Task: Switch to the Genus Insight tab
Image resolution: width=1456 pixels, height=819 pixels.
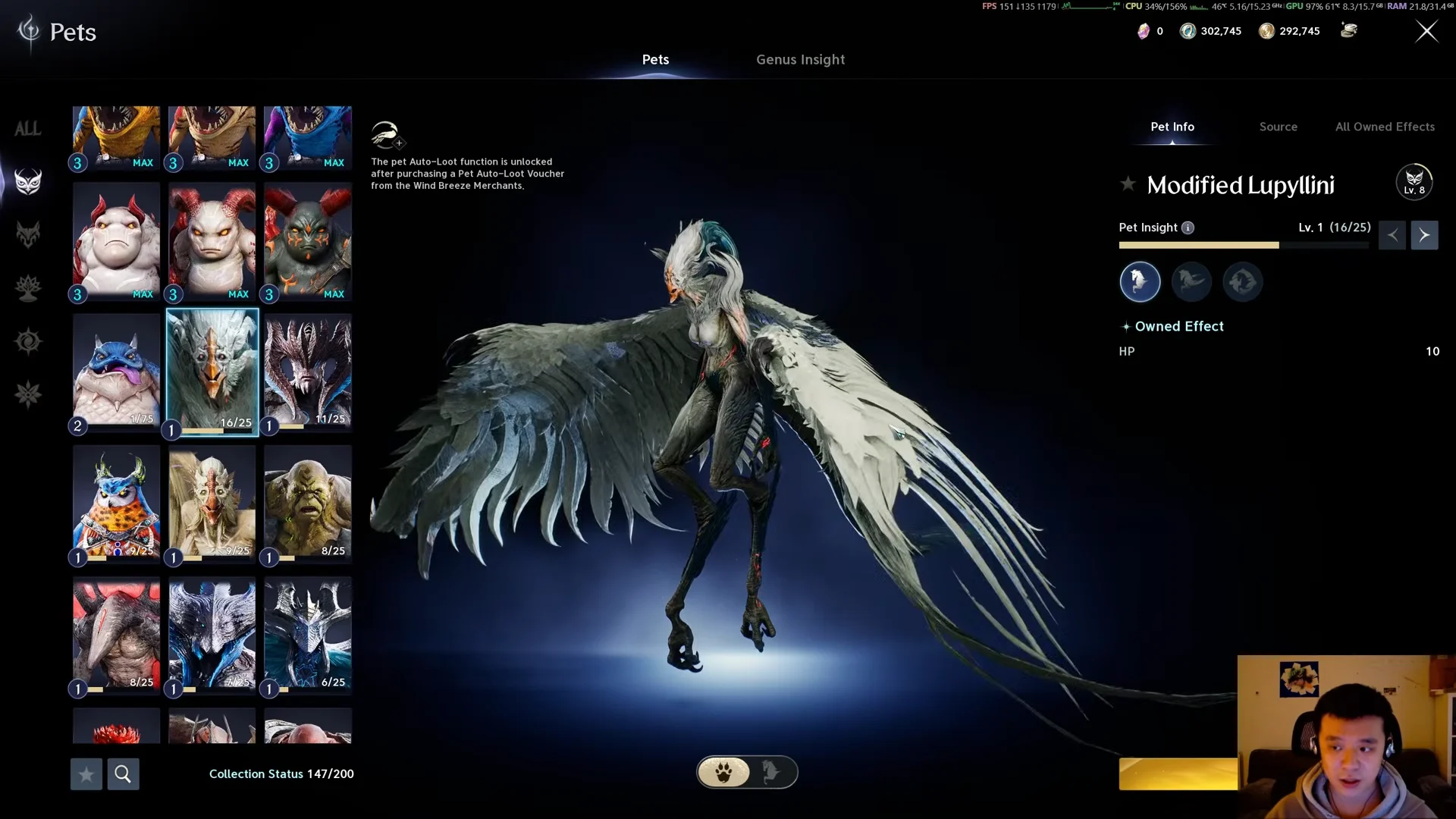Action: [x=800, y=59]
